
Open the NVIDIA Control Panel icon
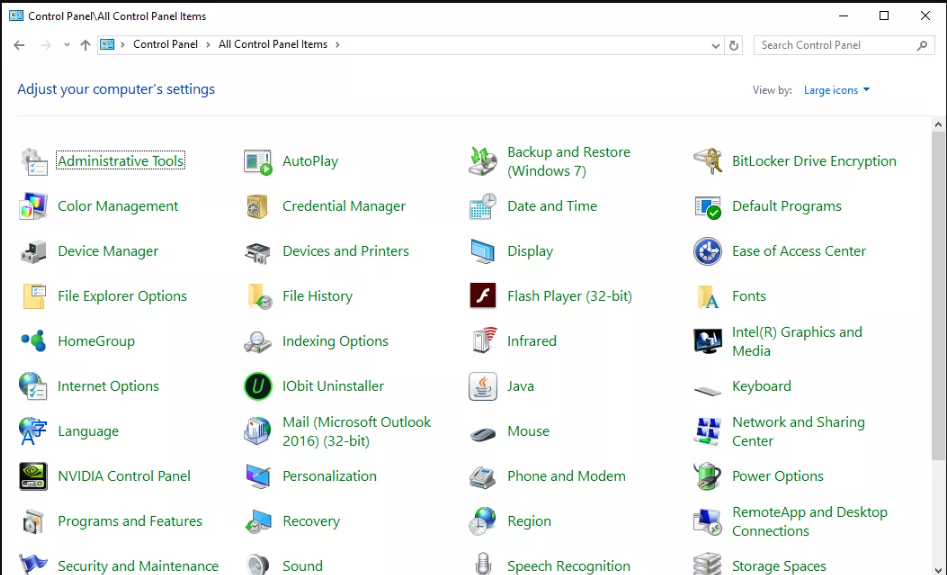tap(33, 476)
